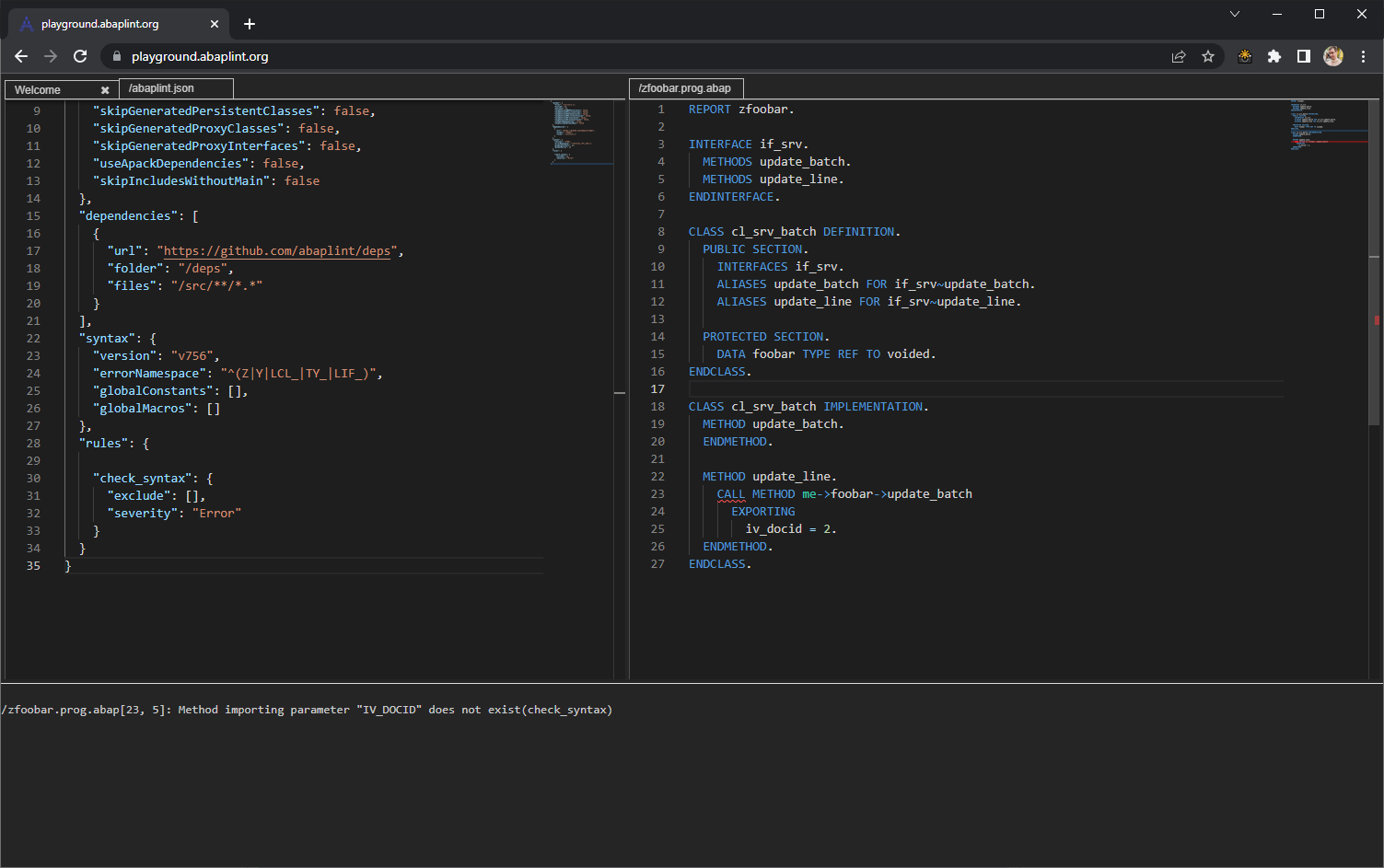Navigate back with the back arrow
This screenshot has height=868, width=1384.
point(21,56)
